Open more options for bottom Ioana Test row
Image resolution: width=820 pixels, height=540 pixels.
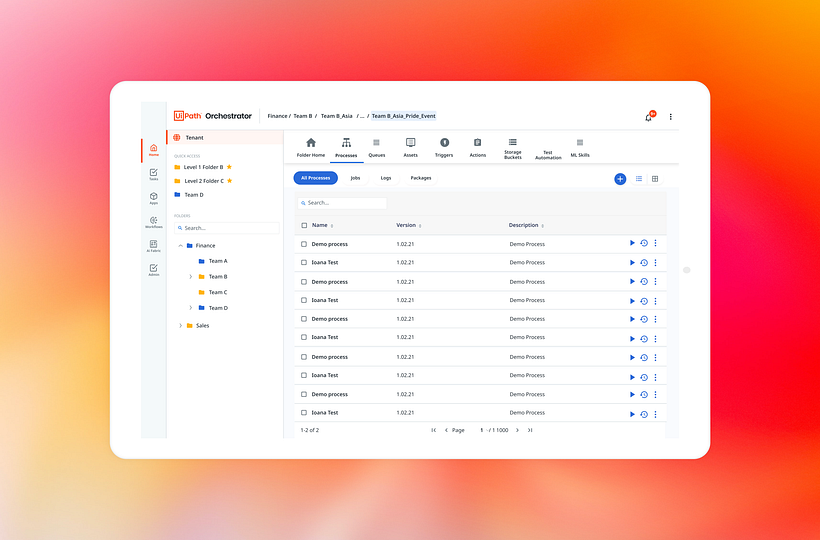655,414
